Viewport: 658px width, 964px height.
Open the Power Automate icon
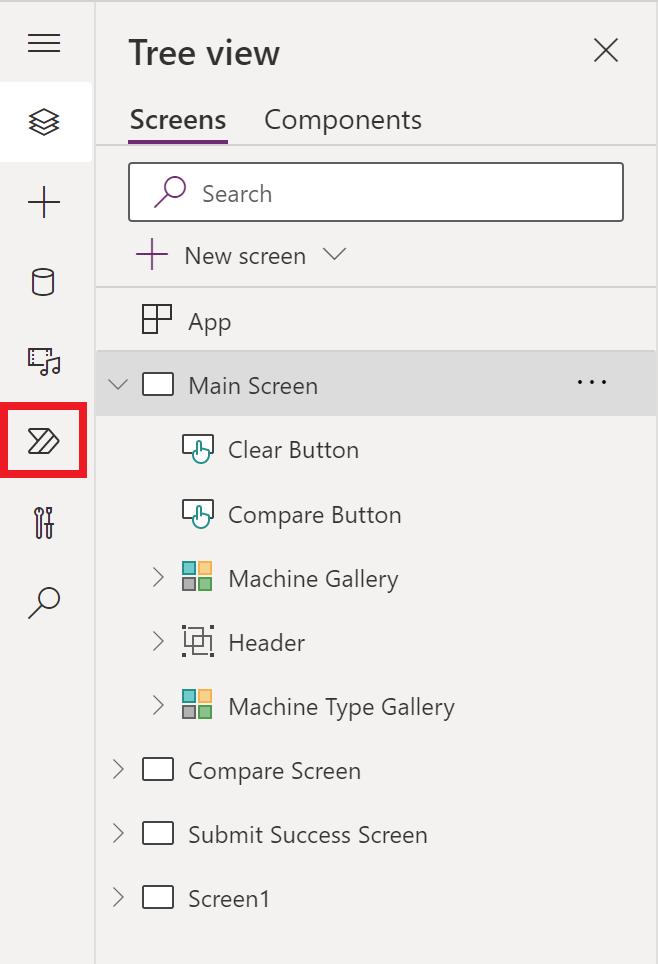pyautogui.click(x=44, y=441)
